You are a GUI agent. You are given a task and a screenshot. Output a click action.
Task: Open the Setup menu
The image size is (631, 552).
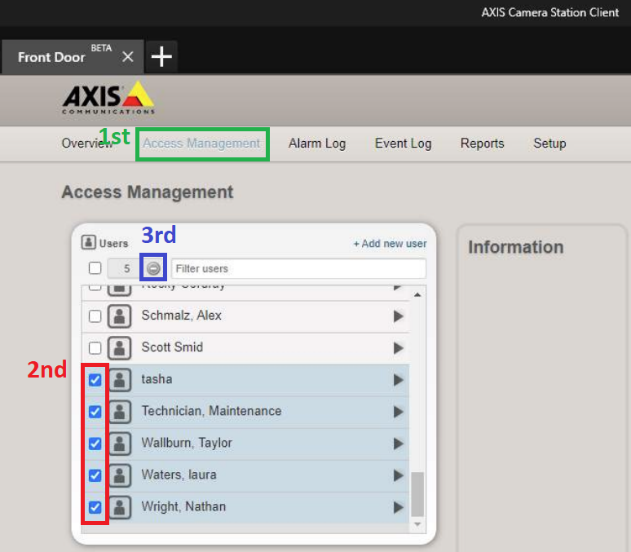click(550, 144)
